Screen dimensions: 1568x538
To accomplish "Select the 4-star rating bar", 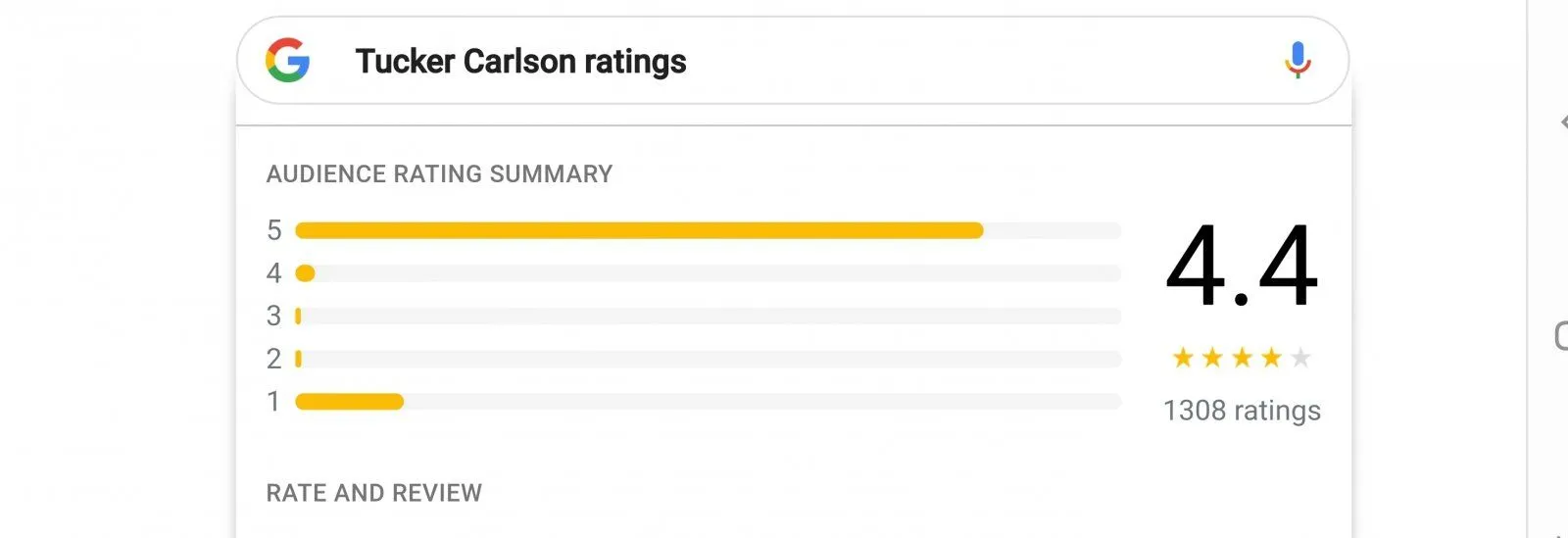I will [x=708, y=273].
